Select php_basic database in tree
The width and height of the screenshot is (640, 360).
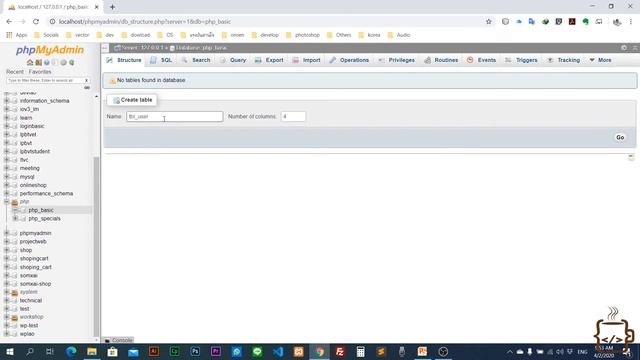coord(41,210)
